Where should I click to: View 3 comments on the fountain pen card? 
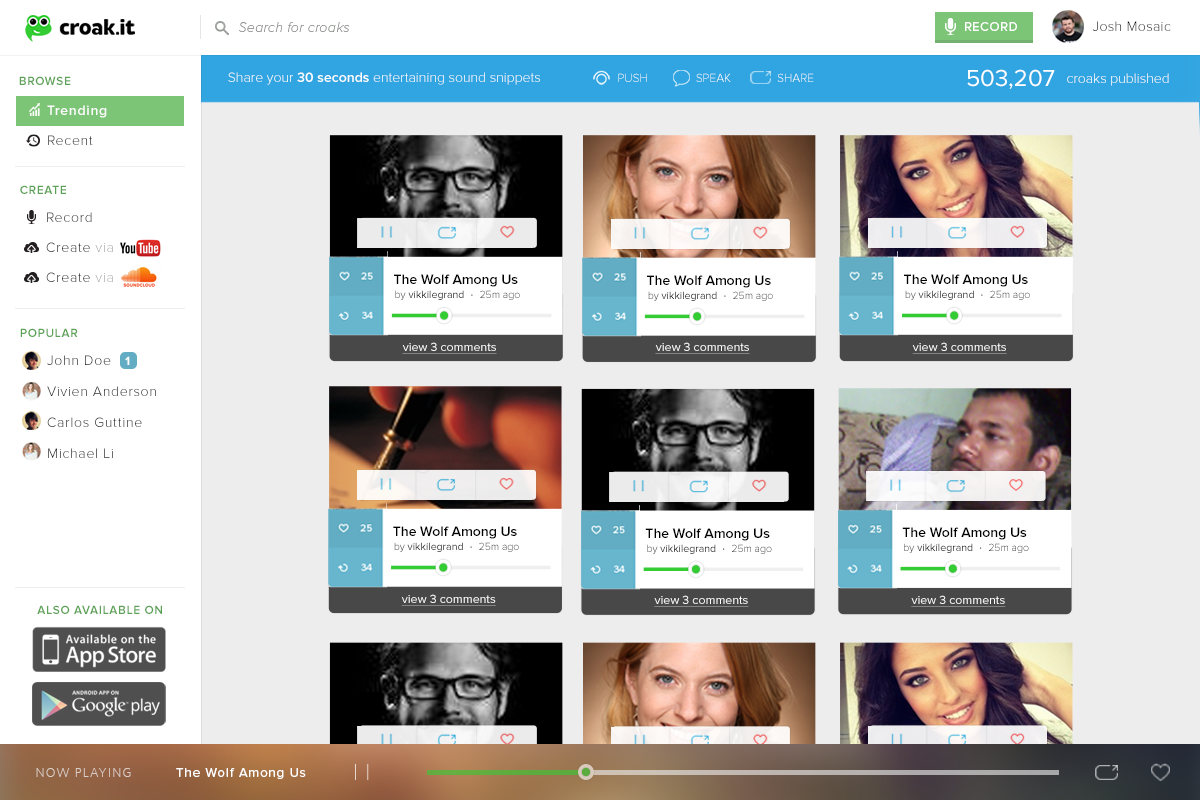pos(449,600)
